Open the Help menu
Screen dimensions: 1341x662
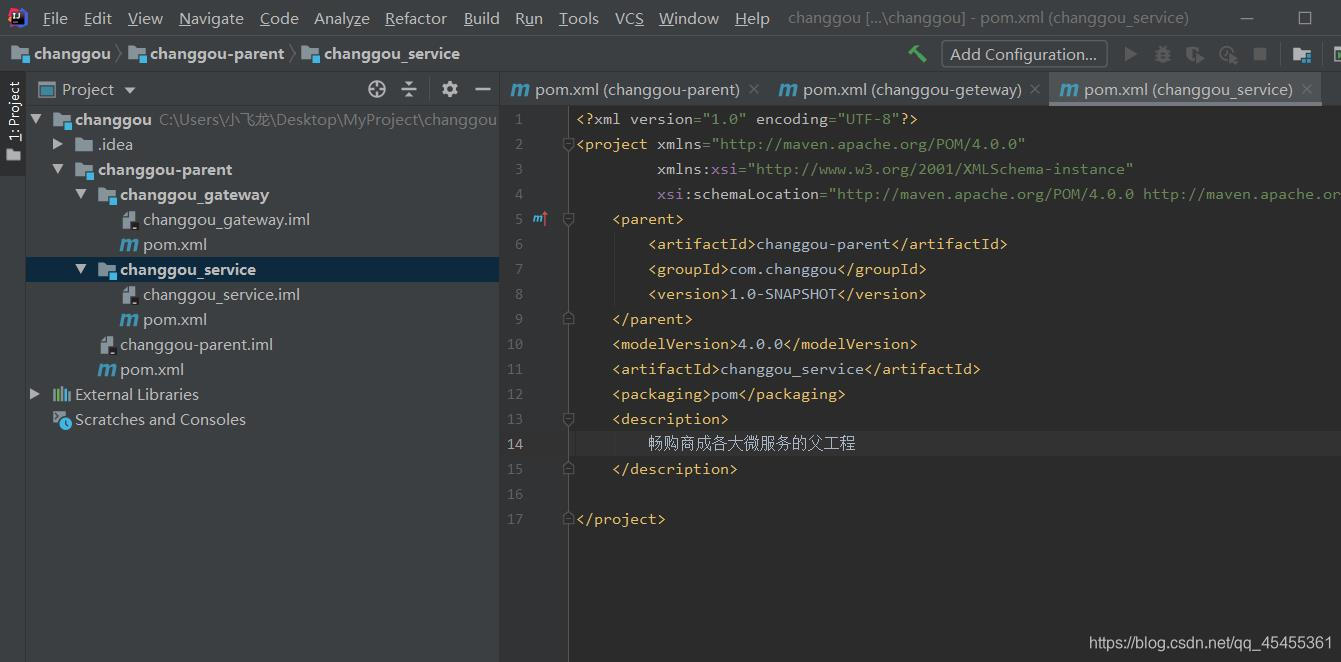[x=752, y=18]
